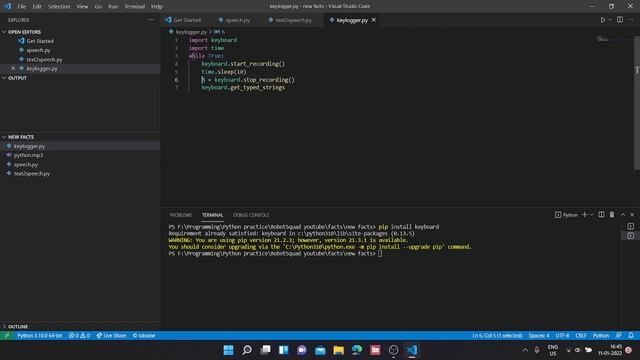Close the keylogger.py editor tab
This screenshot has height=360, width=640.
click(x=373, y=20)
